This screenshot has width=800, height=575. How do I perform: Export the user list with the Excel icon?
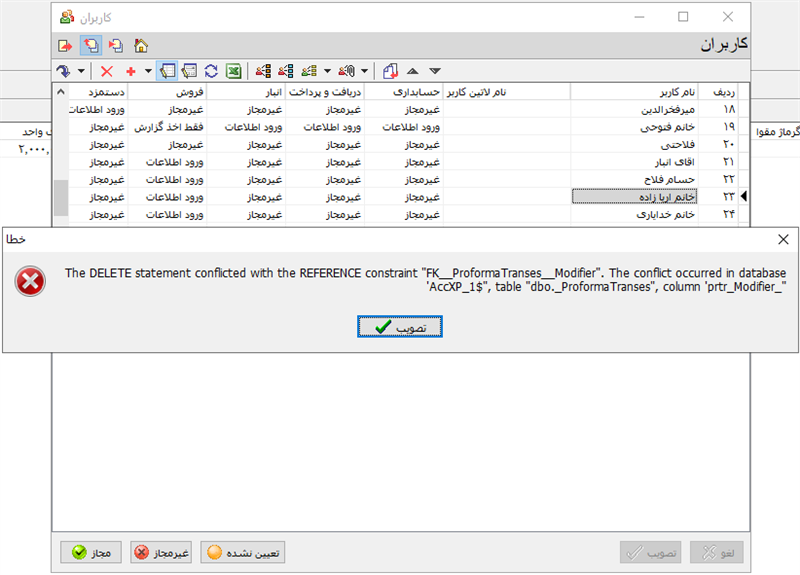(233, 71)
